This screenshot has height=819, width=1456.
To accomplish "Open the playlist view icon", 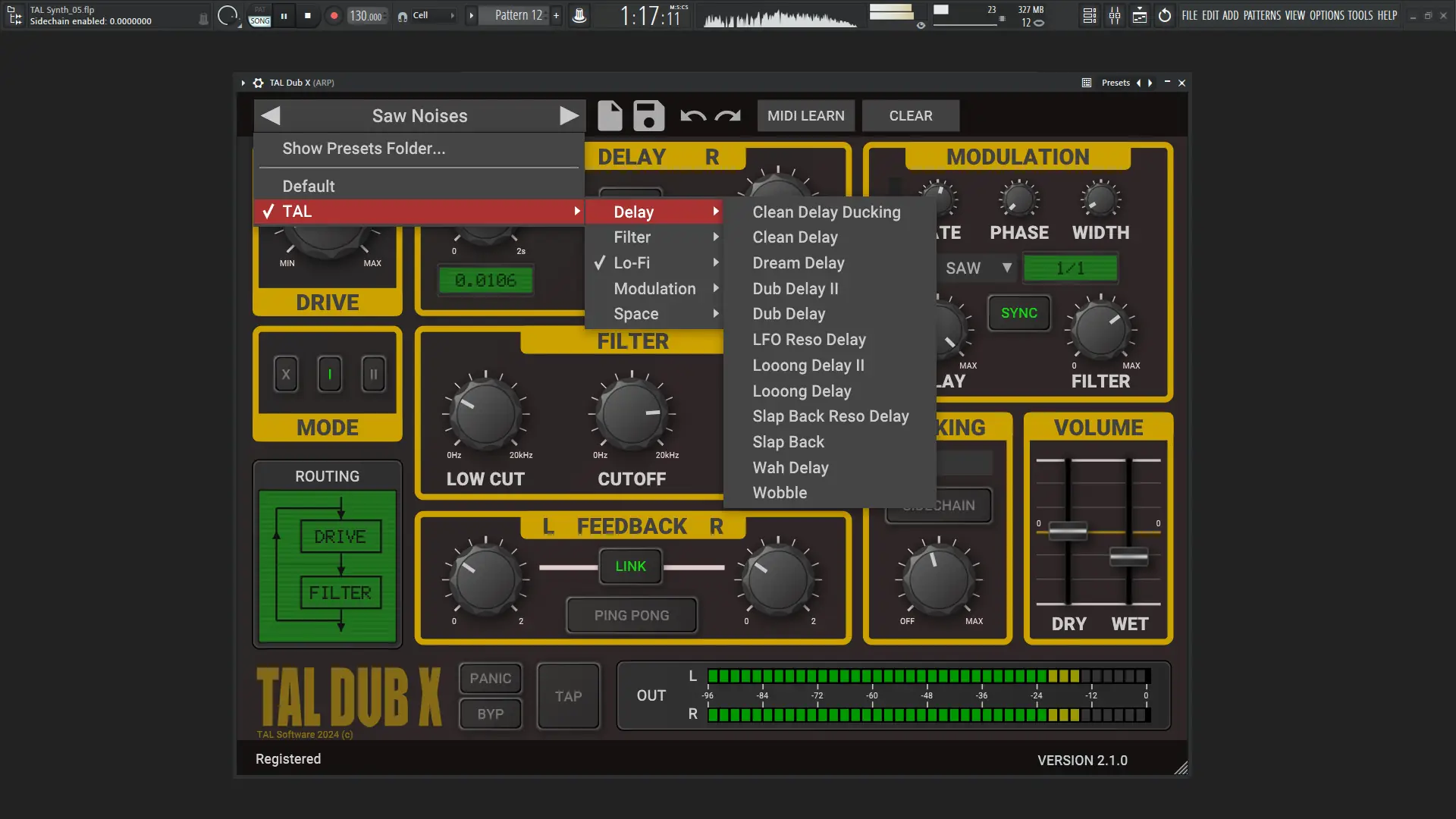I will coord(1090,15).
